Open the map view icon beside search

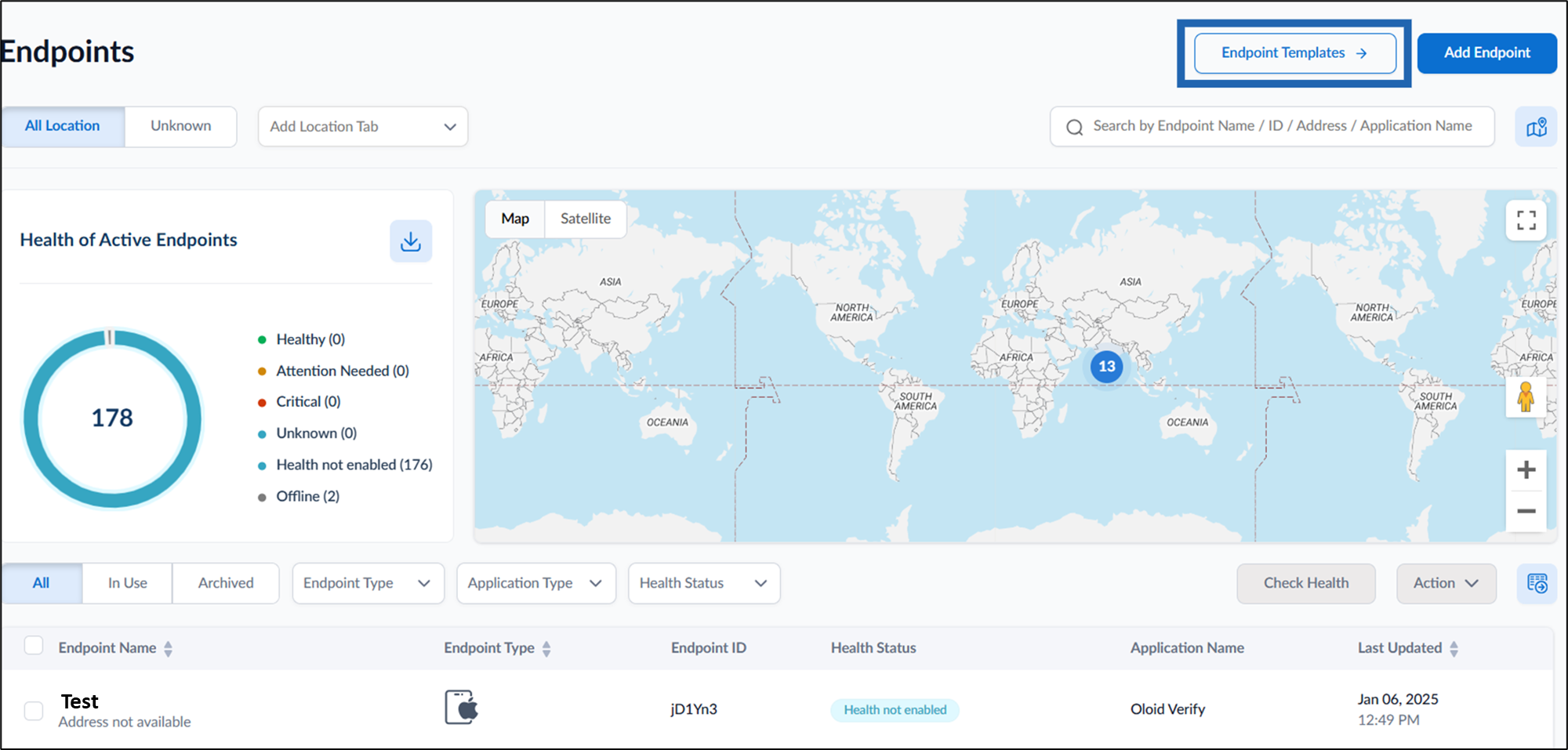(x=1536, y=127)
